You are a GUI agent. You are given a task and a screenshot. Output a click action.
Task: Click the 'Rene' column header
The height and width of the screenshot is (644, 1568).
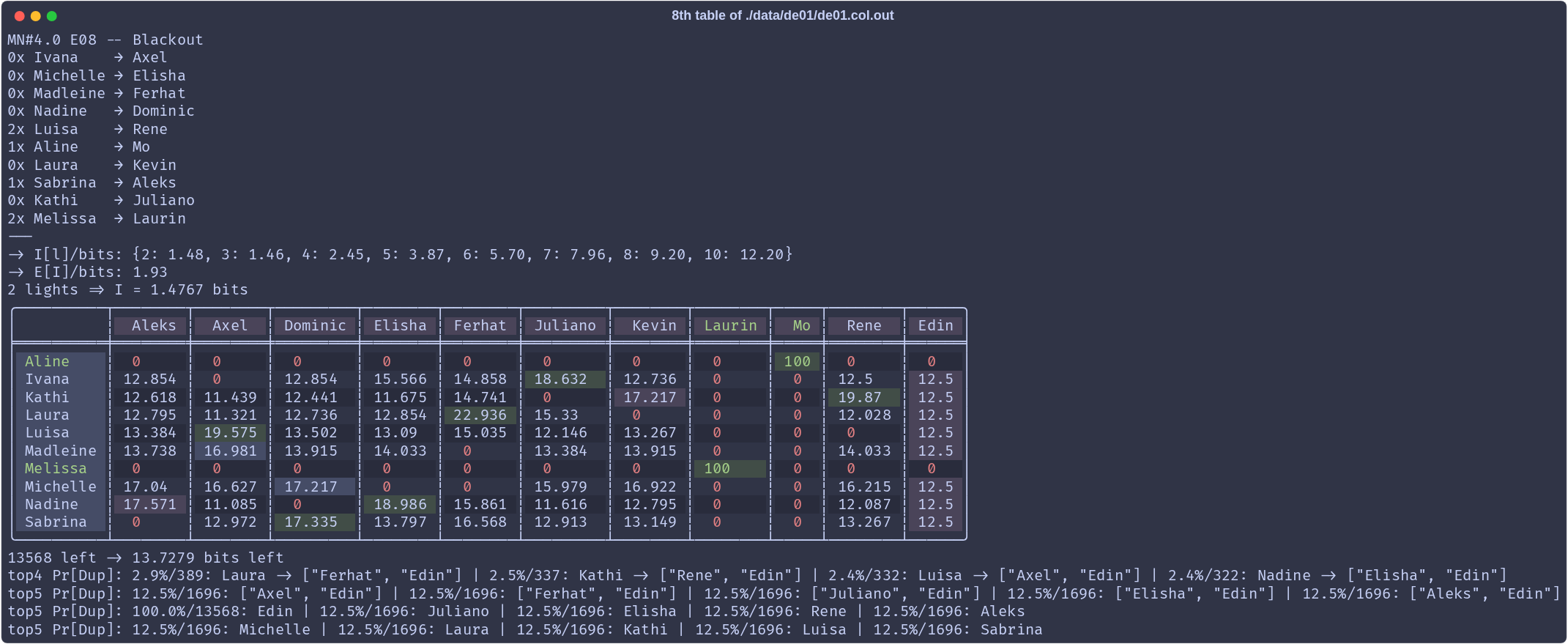[x=864, y=325]
